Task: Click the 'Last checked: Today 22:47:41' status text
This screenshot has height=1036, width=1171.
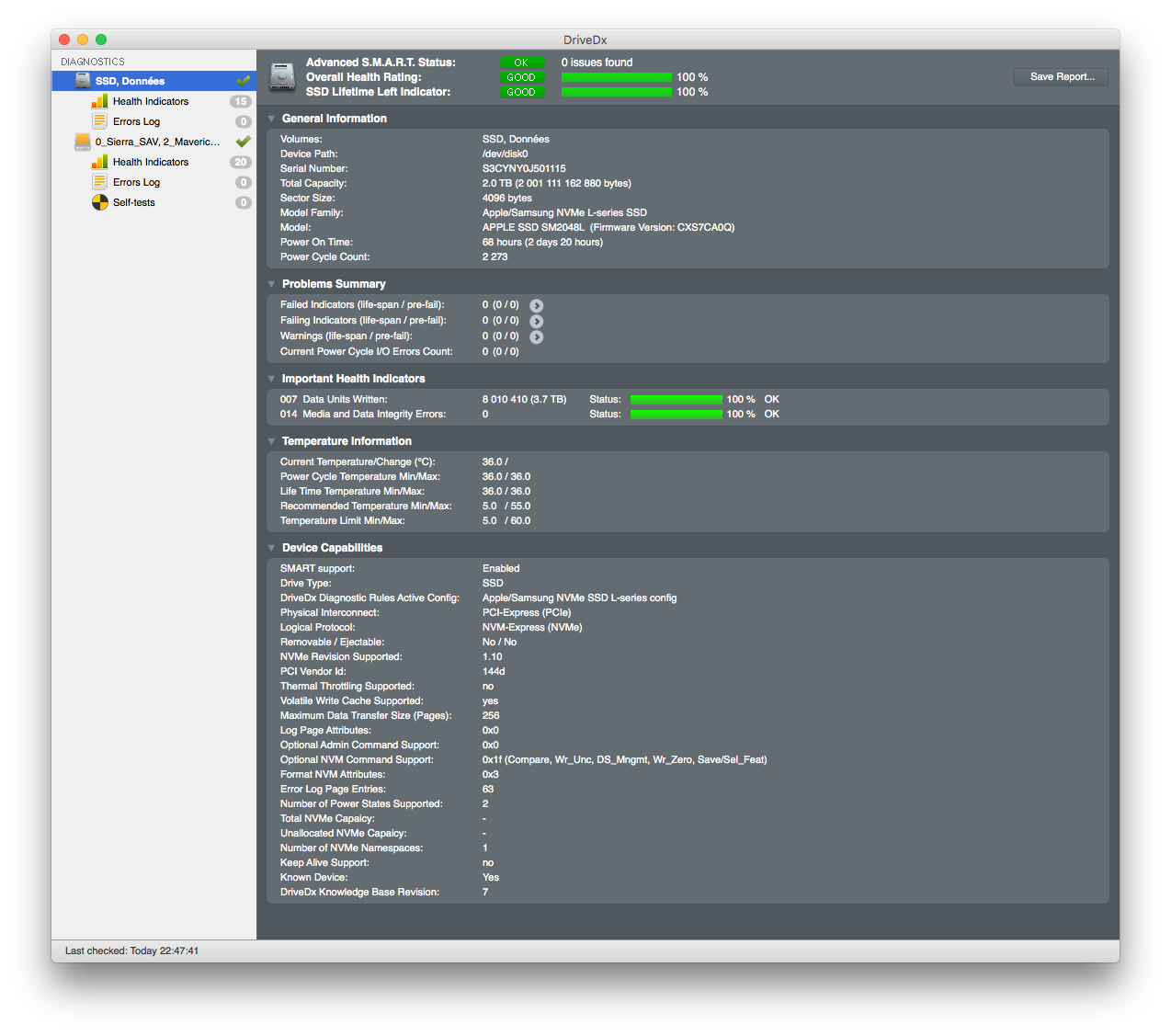Action: point(131,951)
